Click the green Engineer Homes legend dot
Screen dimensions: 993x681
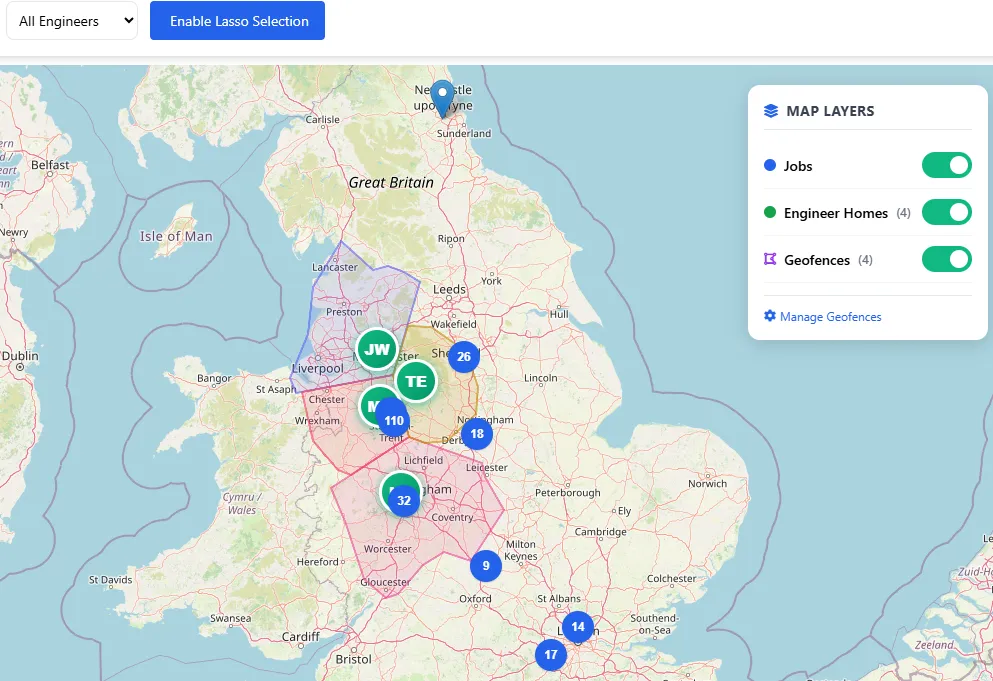(770, 212)
